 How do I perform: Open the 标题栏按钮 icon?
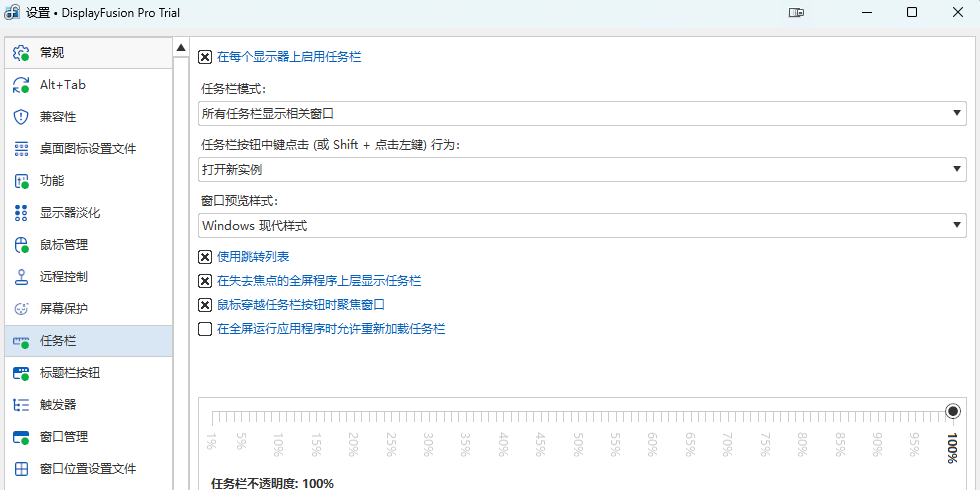21,373
